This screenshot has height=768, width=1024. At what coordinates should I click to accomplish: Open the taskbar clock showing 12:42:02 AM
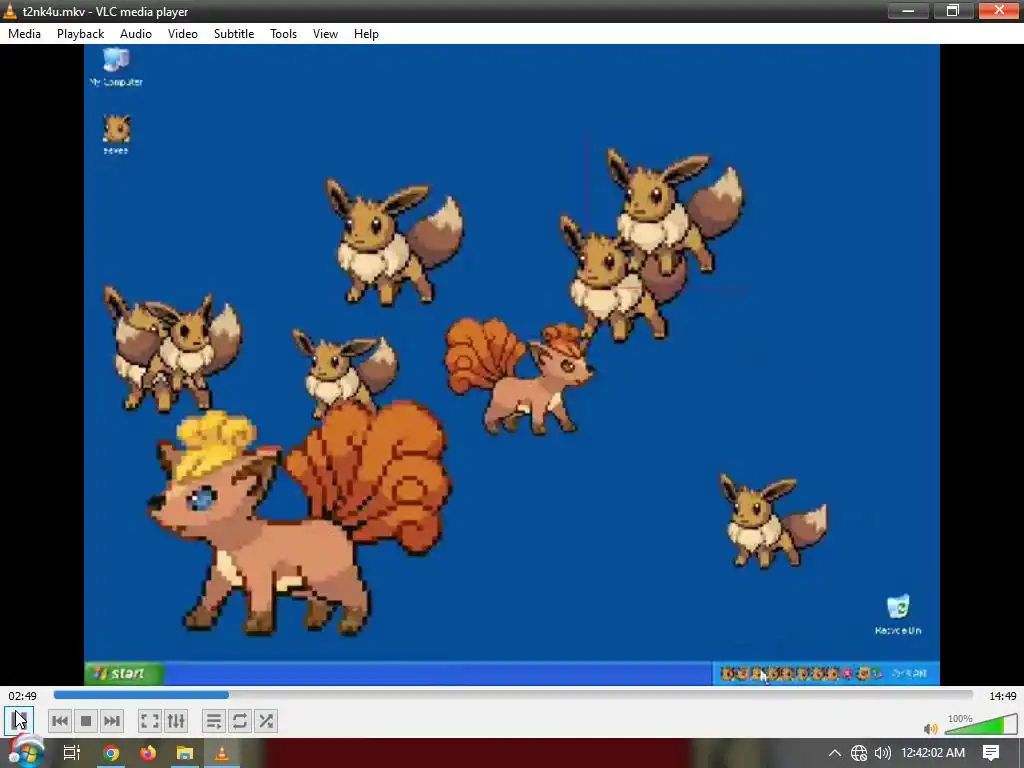pos(933,753)
